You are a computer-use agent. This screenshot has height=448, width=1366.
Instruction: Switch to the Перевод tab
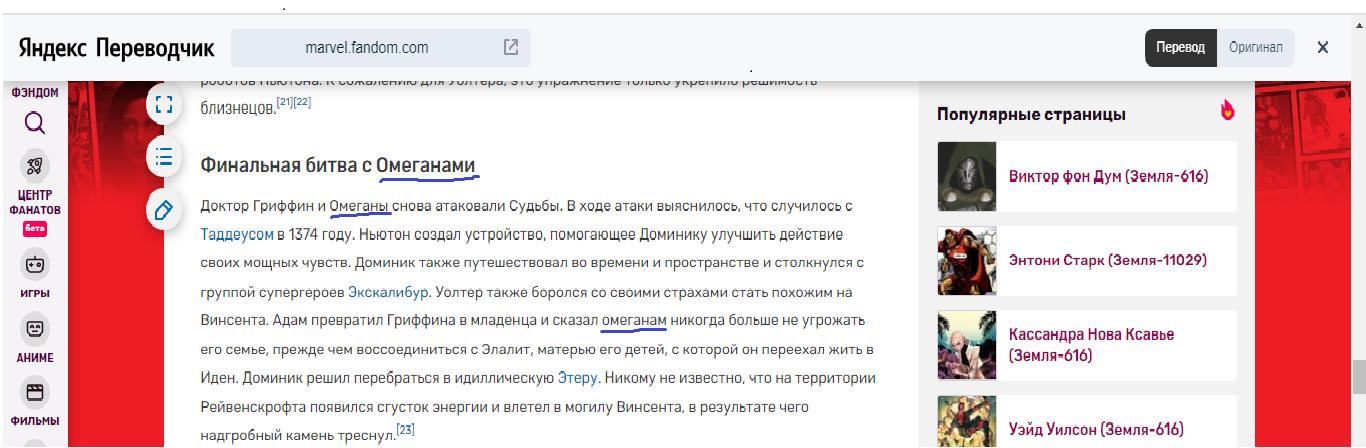(x=1181, y=47)
